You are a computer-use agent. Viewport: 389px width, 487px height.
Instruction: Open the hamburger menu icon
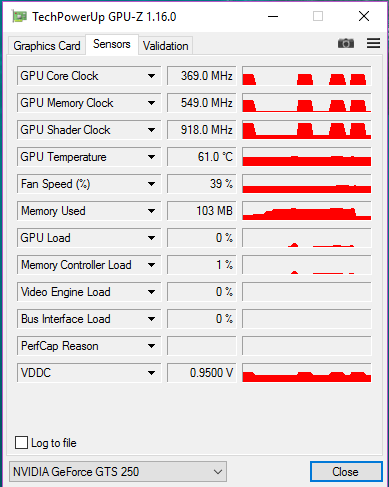pyautogui.click(x=373, y=43)
